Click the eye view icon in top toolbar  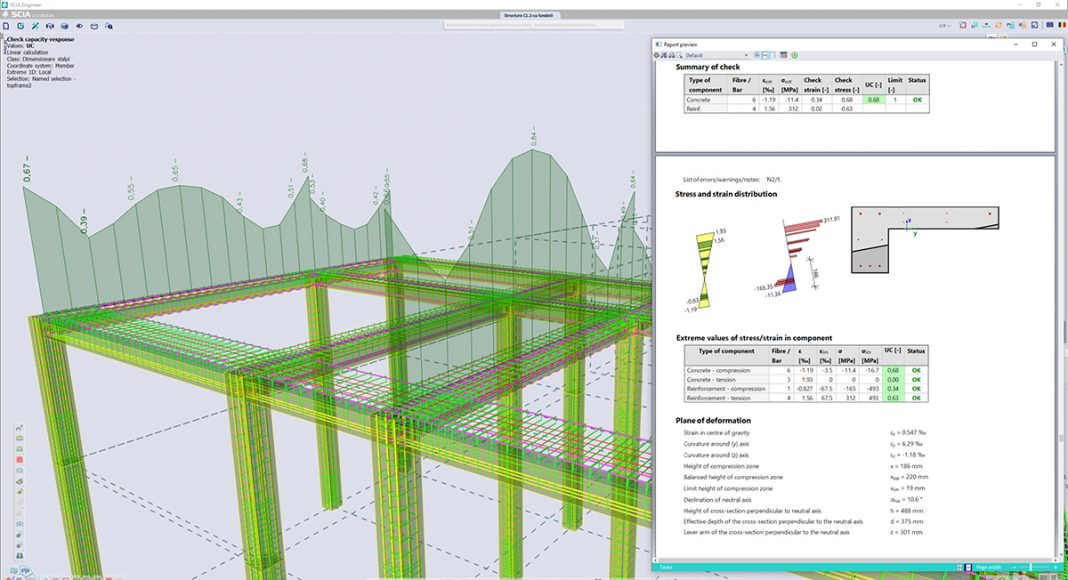coord(81,24)
